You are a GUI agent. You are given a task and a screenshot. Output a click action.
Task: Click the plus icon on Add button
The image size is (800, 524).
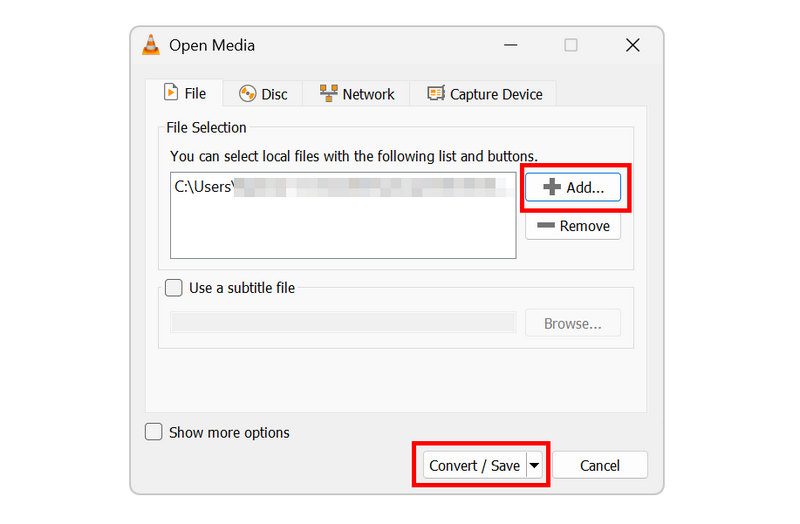(552, 187)
